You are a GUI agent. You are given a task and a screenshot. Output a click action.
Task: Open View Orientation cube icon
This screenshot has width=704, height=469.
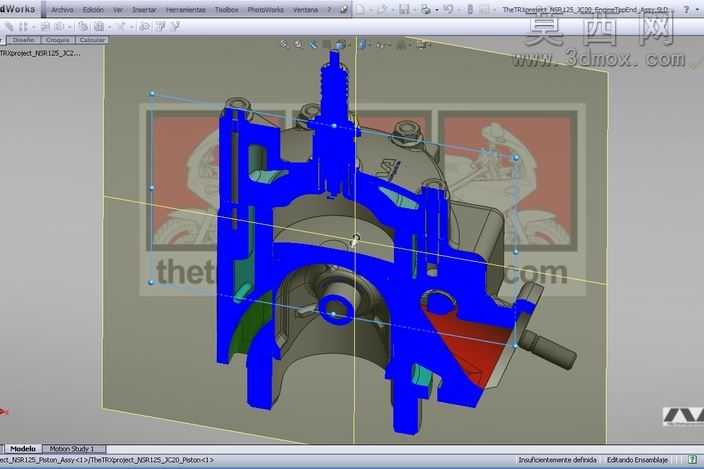coord(341,44)
